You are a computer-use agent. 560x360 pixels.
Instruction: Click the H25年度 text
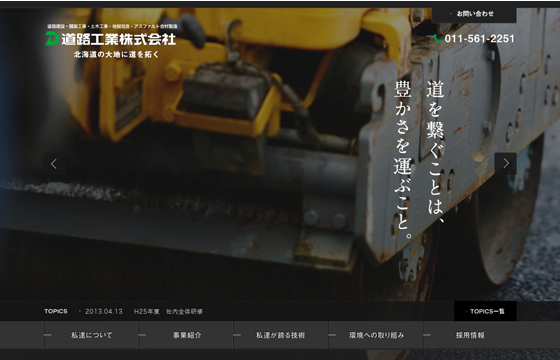pyautogui.click(x=146, y=311)
